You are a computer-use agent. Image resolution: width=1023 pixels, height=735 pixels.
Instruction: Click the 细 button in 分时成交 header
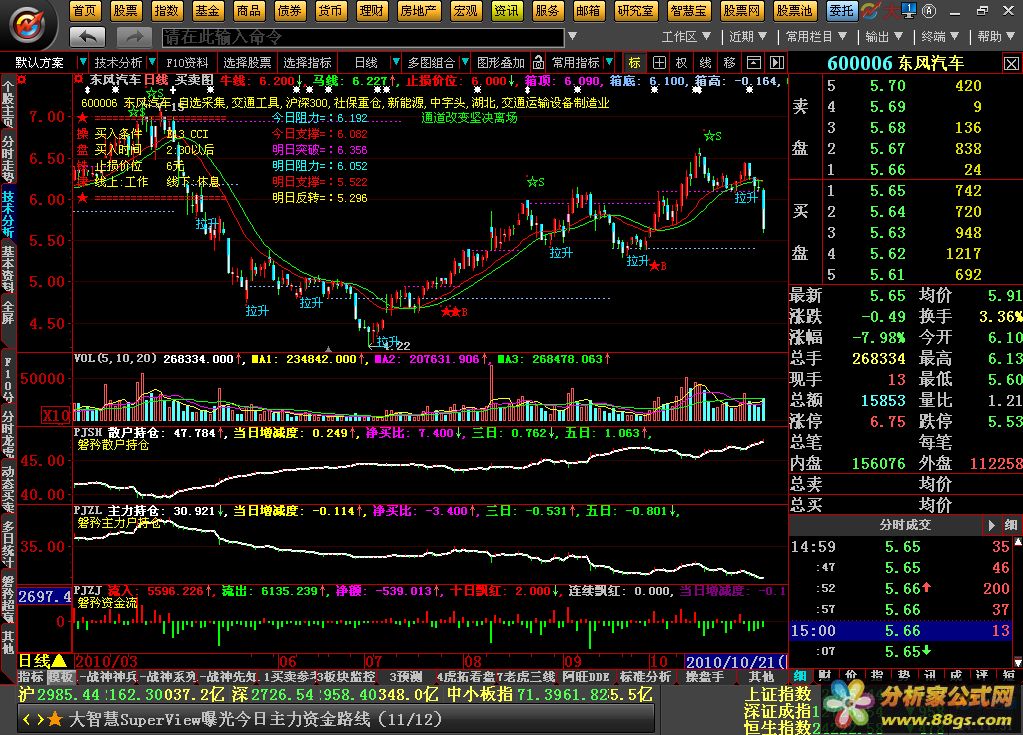(1011, 525)
